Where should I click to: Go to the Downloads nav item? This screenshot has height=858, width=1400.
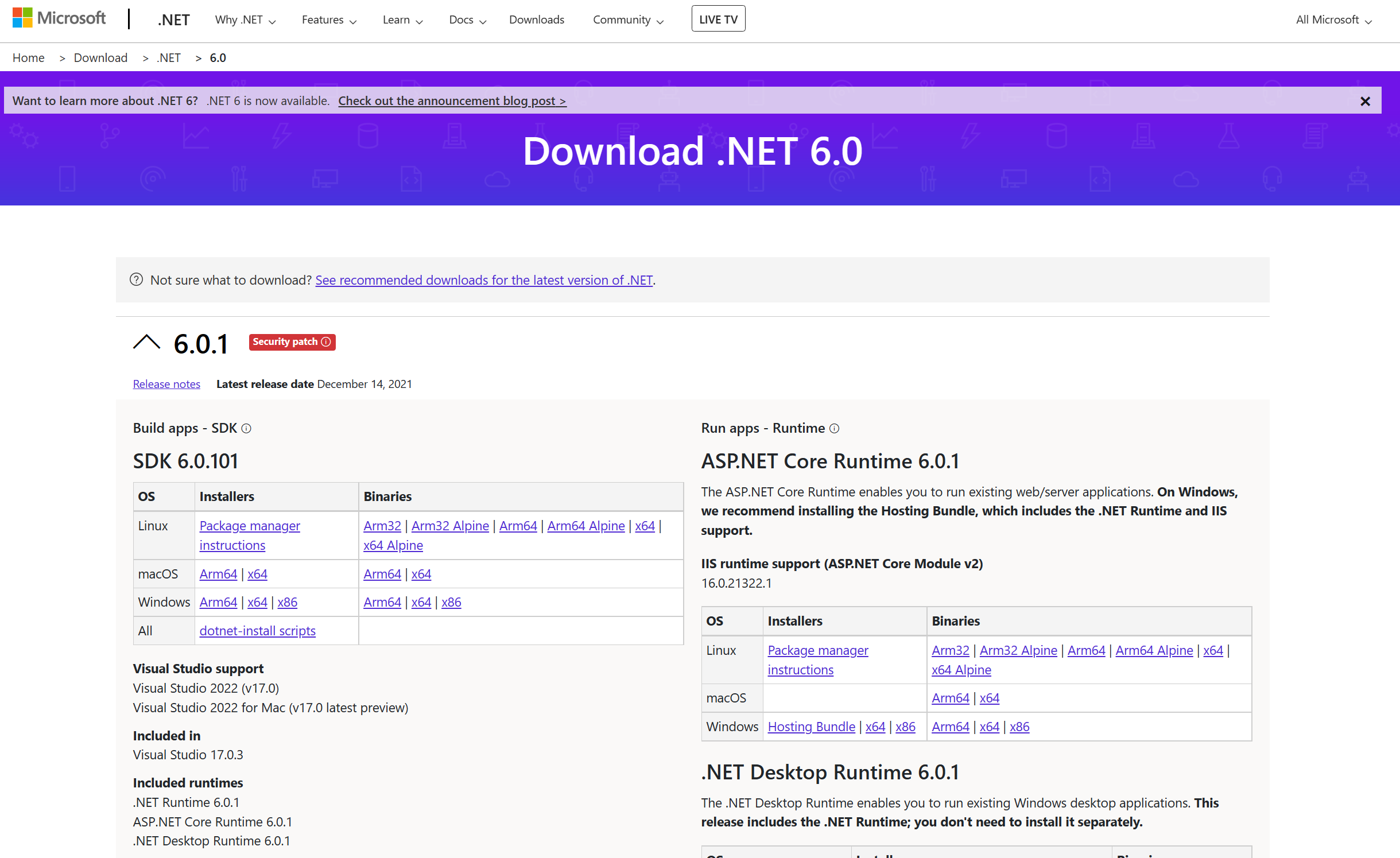(536, 20)
